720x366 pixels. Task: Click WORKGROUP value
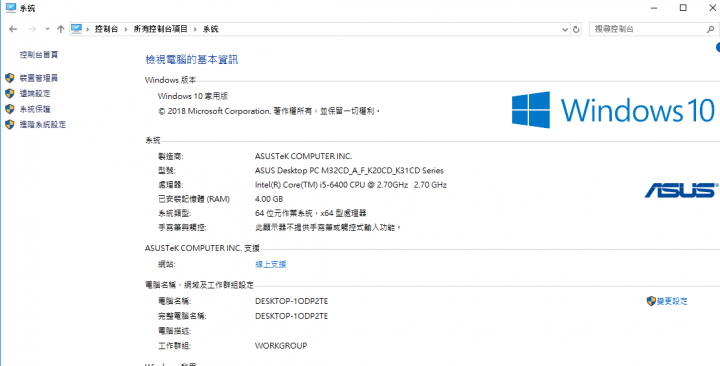281,346
